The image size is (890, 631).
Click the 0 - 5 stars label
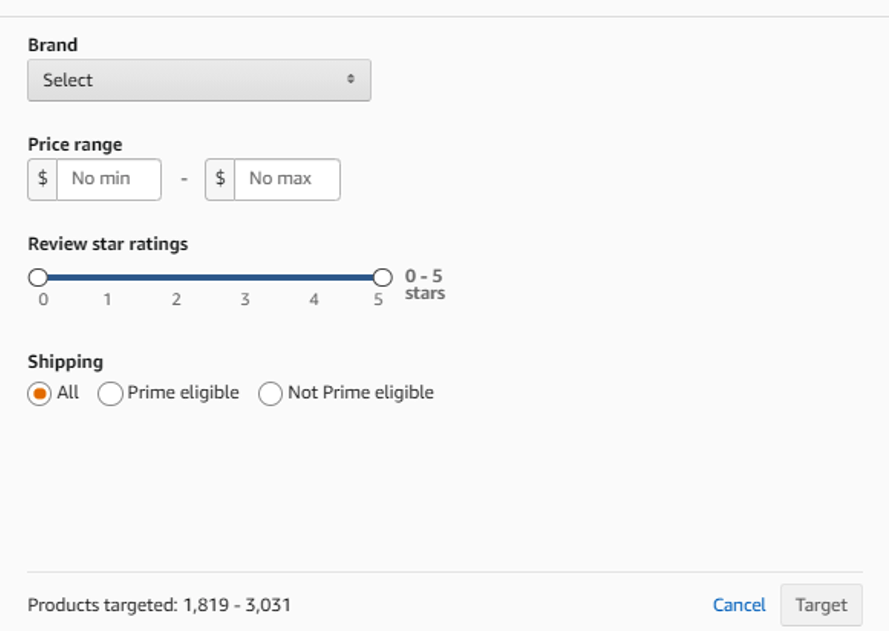(425, 284)
